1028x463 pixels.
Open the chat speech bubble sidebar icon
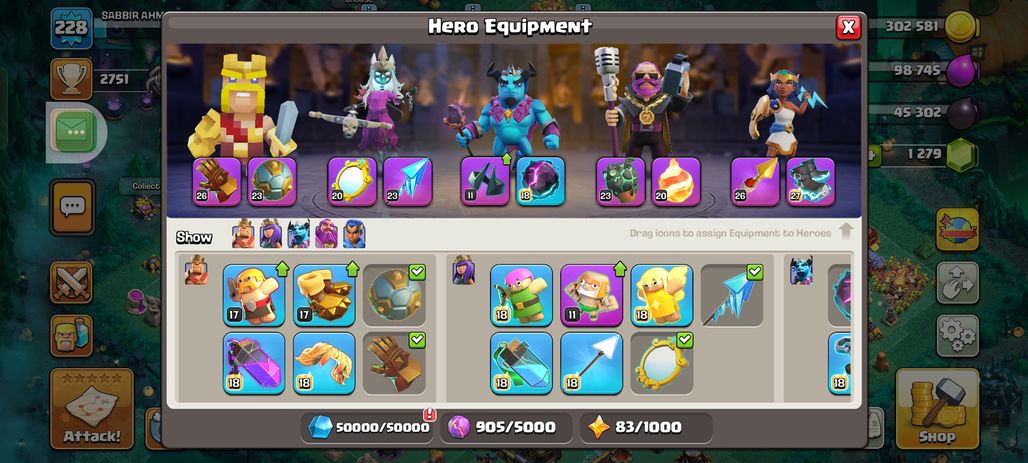point(72,207)
